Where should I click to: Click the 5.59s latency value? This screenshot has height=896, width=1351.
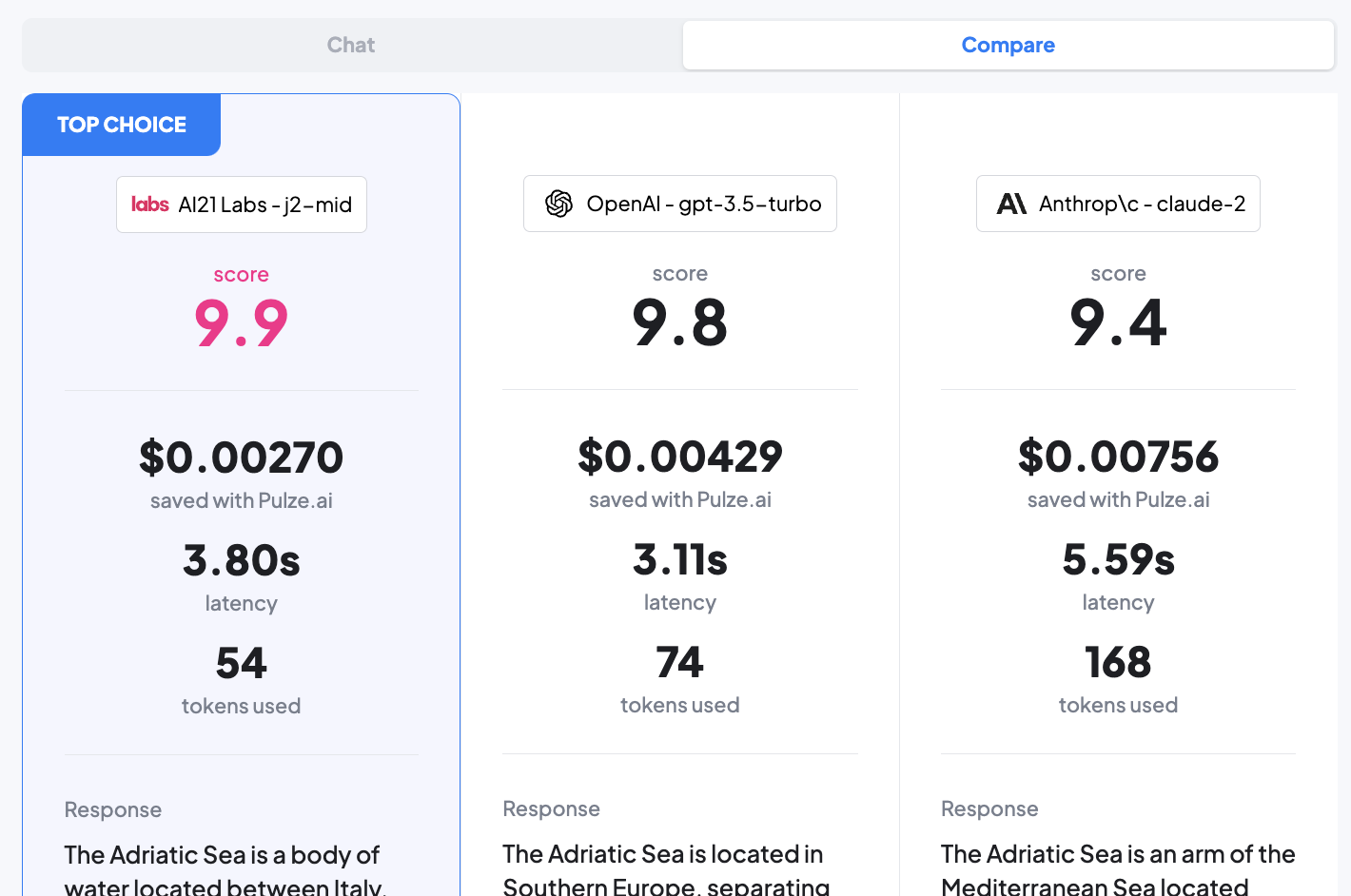(x=1118, y=559)
